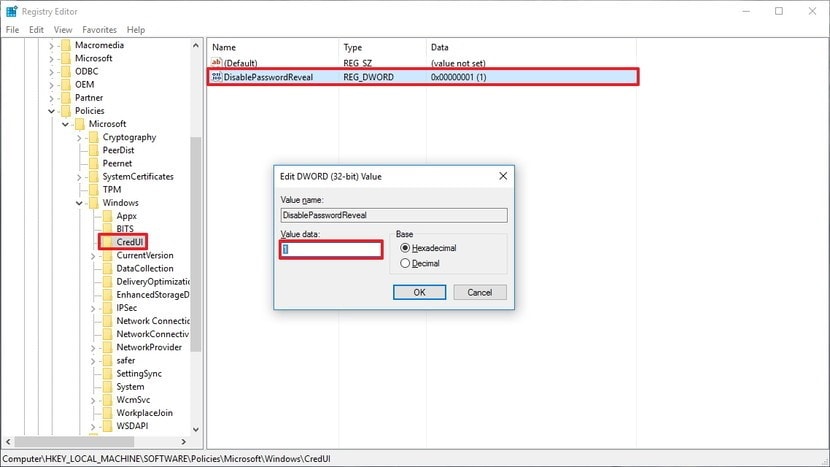830x467 pixels.
Task: Confirm the DWORD edit with OK
Action: [419, 292]
